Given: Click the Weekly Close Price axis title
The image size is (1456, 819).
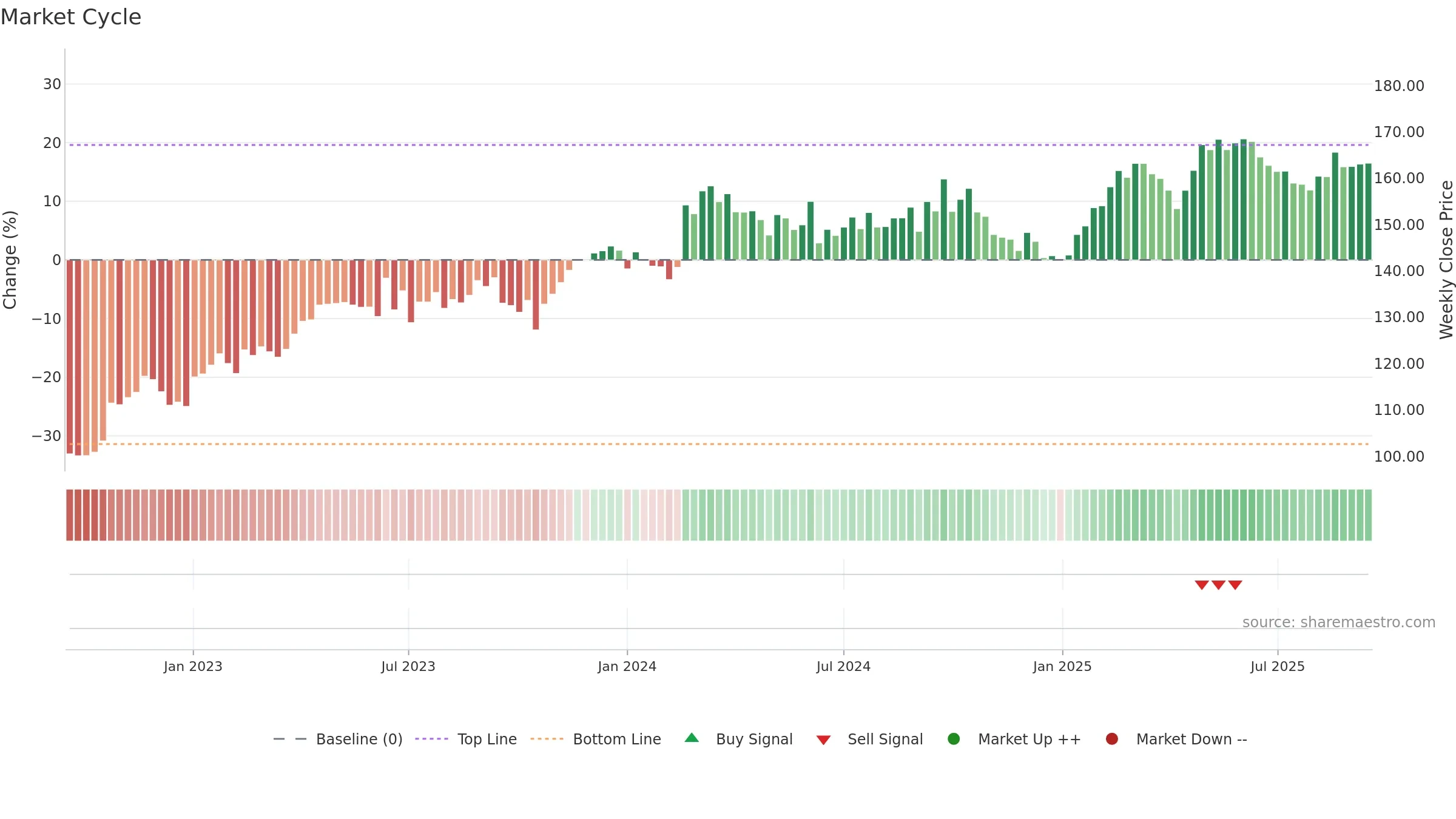Looking at the screenshot, I should click(x=1446, y=260).
